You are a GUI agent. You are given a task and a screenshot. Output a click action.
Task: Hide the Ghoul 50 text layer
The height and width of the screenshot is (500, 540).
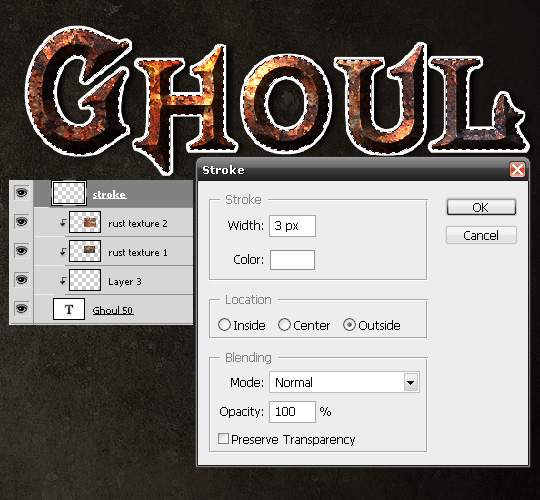coord(21,309)
